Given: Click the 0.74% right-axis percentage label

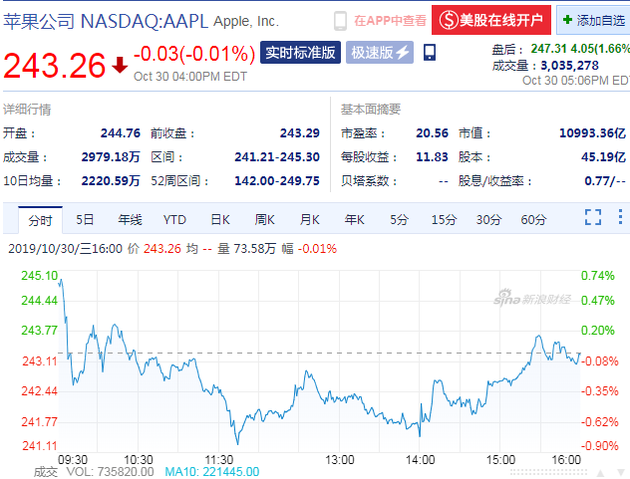Looking at the screenshot, I should tap(598, 276).
